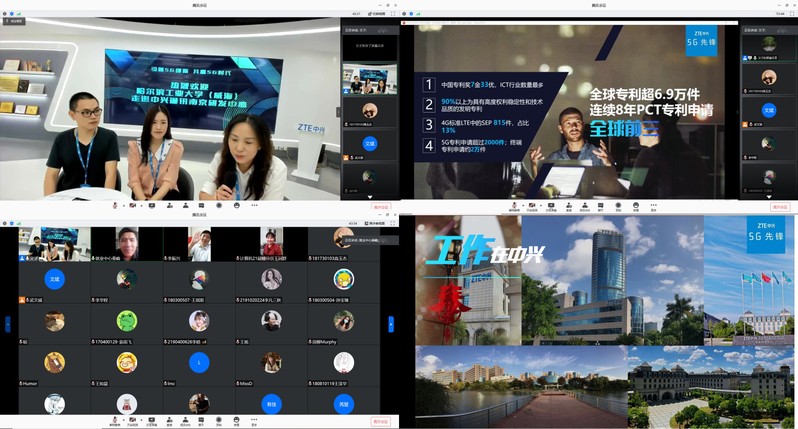Start recording in top-right meeting toolbar
The image size is (798, 429).
618,205
